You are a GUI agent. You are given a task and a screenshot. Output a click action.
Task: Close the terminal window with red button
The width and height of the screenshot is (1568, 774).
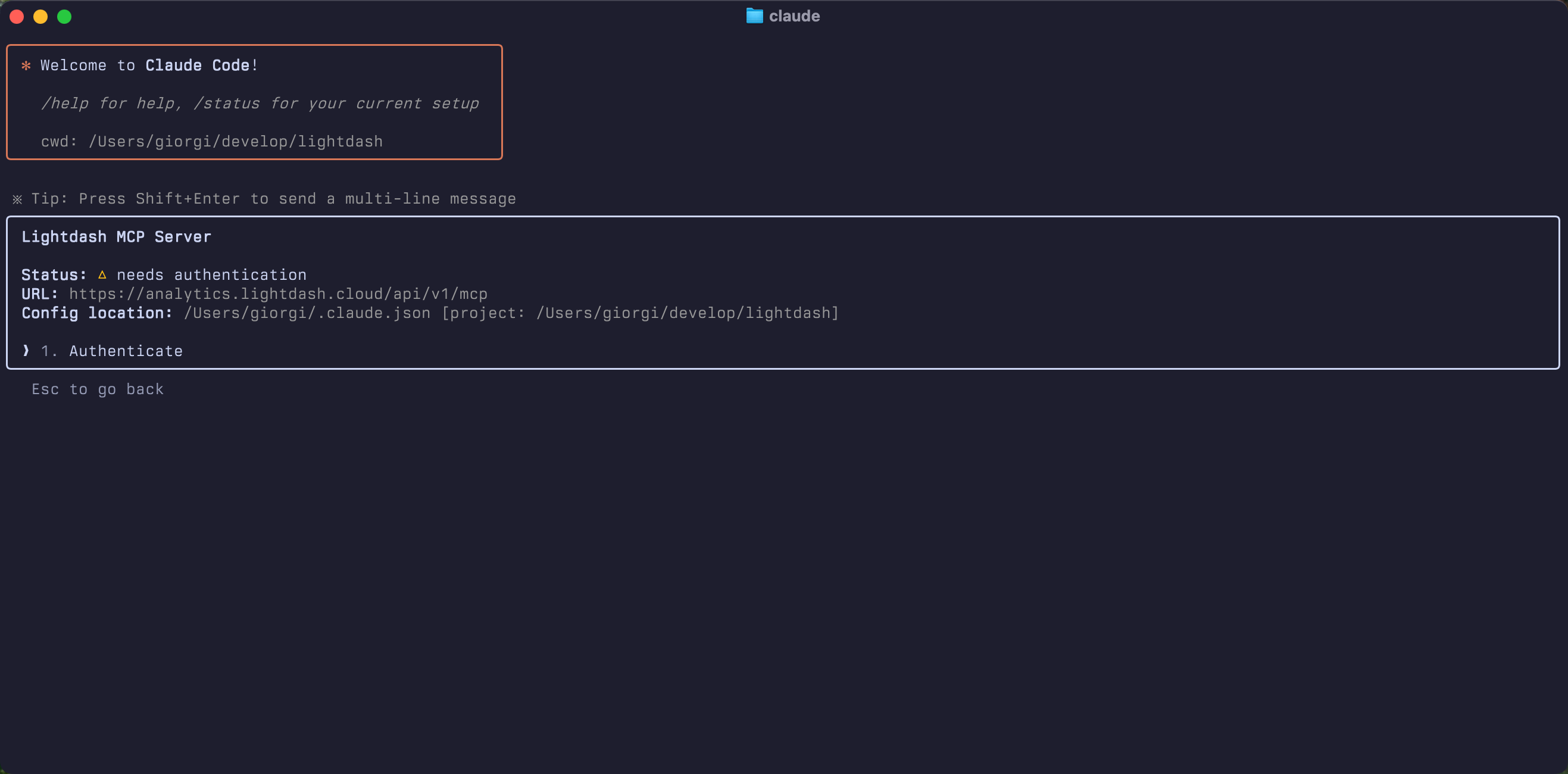(17, 17)
